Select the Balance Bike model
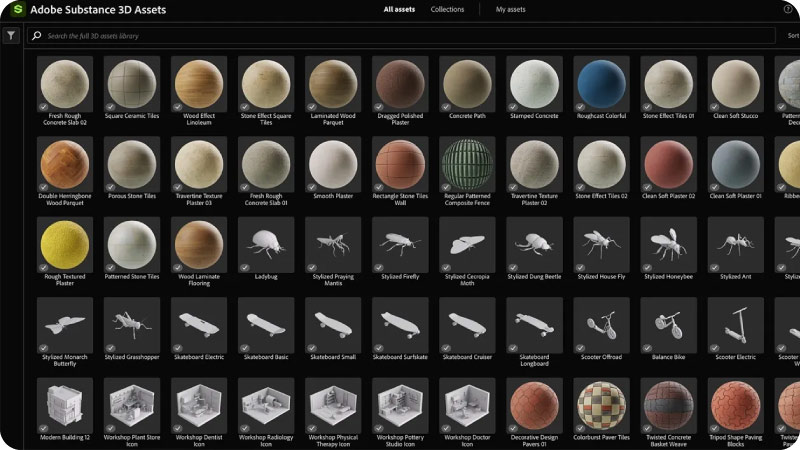 (668, 325)
